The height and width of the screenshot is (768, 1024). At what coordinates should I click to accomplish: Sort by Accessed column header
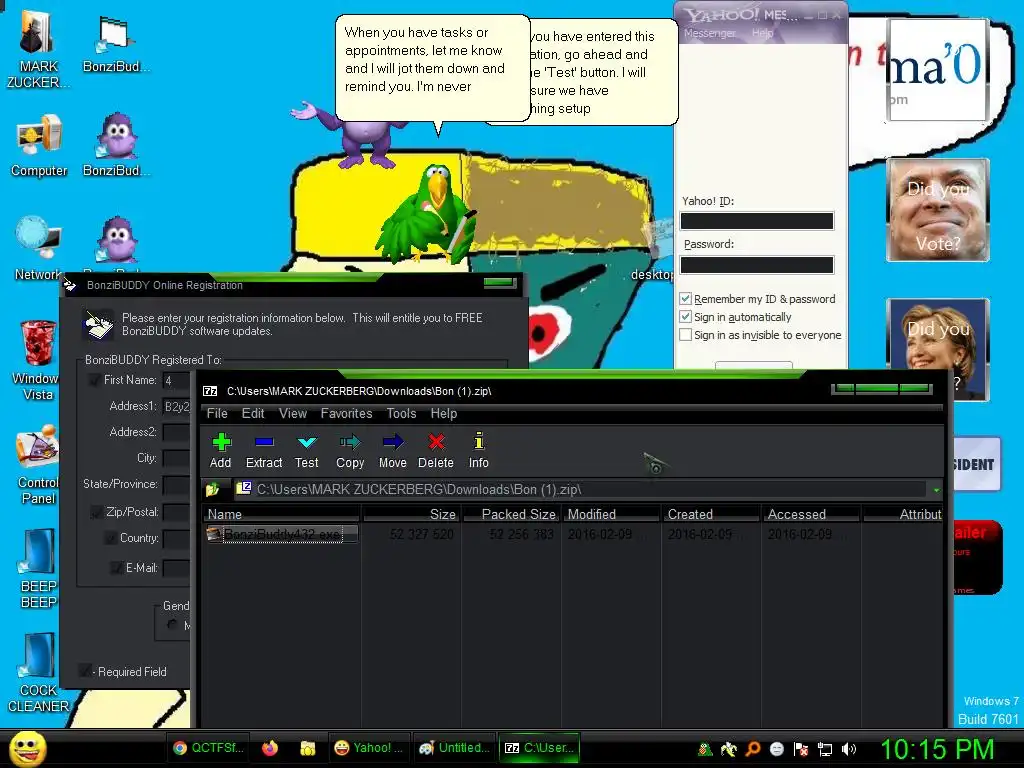[811, 514]
